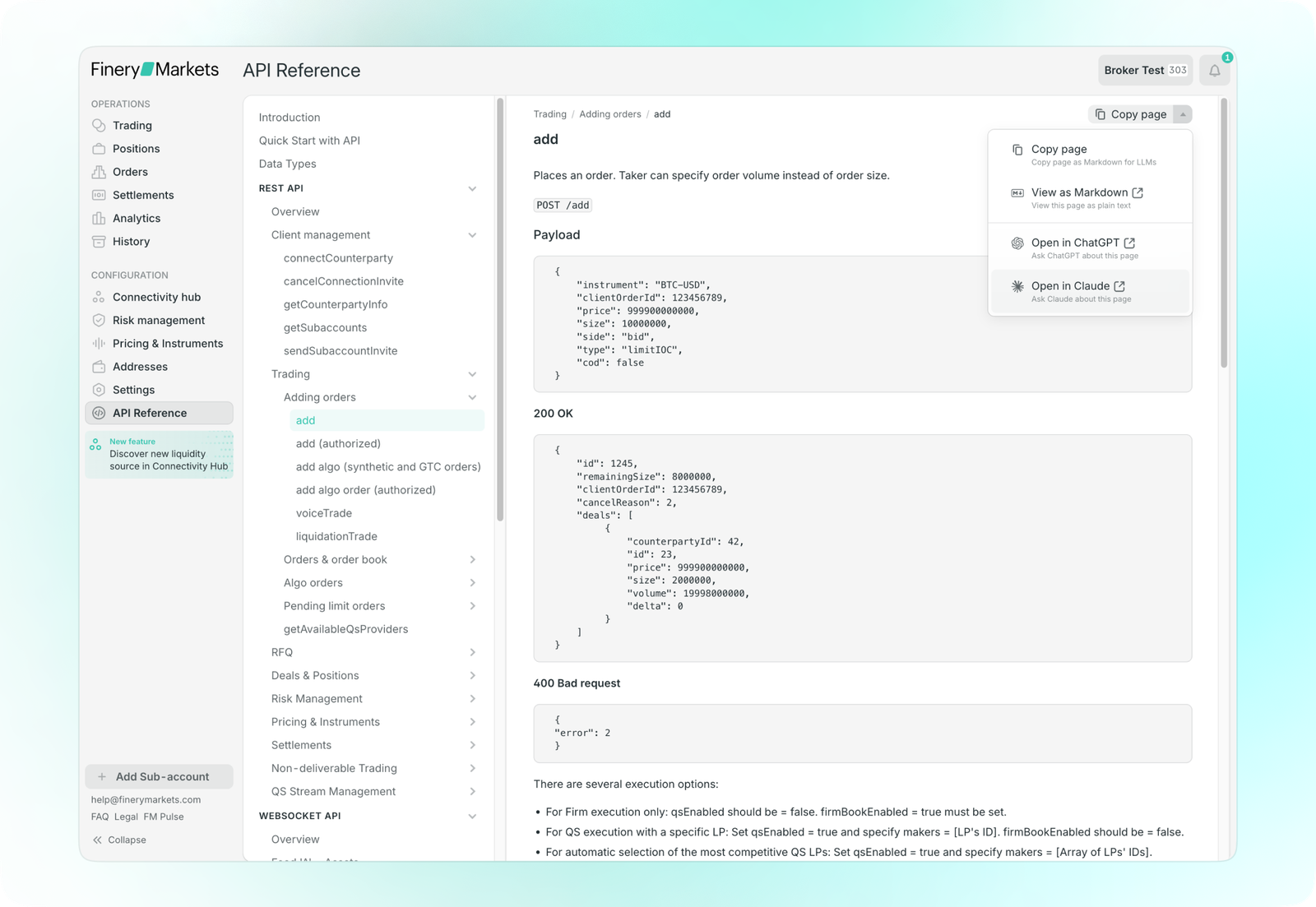Open the help@finerymarkets.com email link
This screenshot has width=1316, height=907.
pyautogui.click(x=146, y=799)
